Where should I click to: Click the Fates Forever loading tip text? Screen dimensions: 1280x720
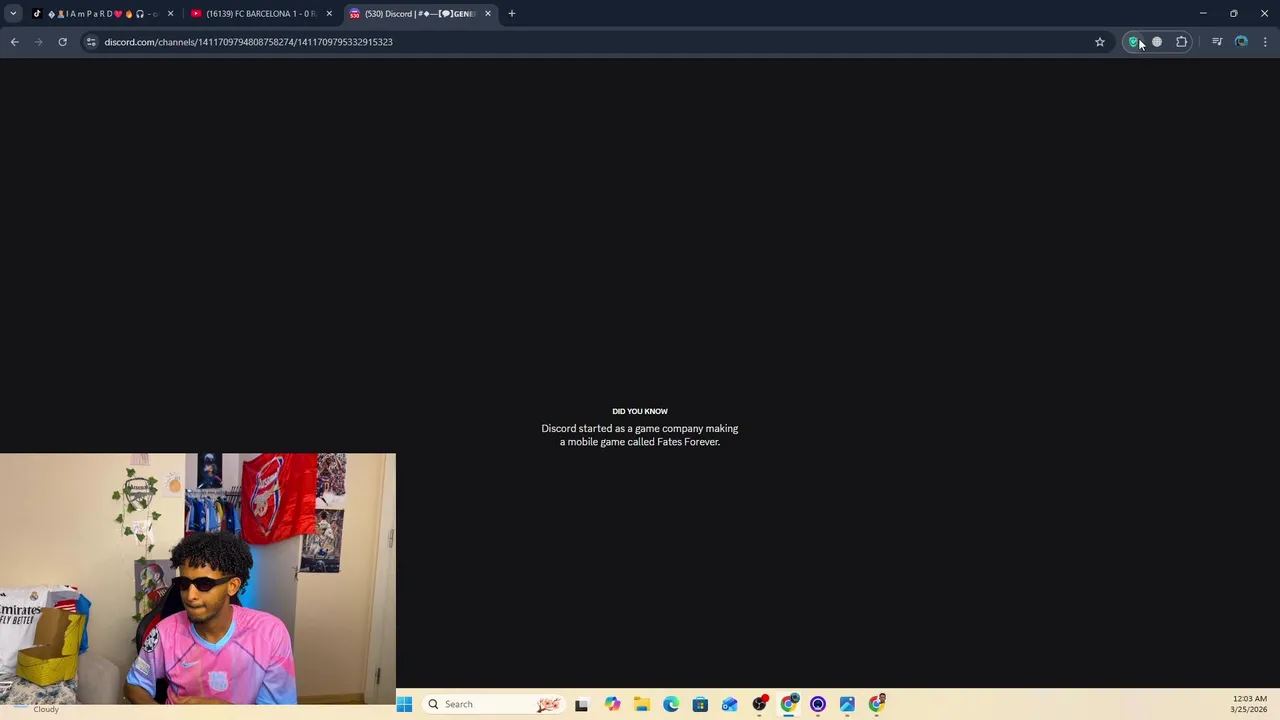(640, 435)
